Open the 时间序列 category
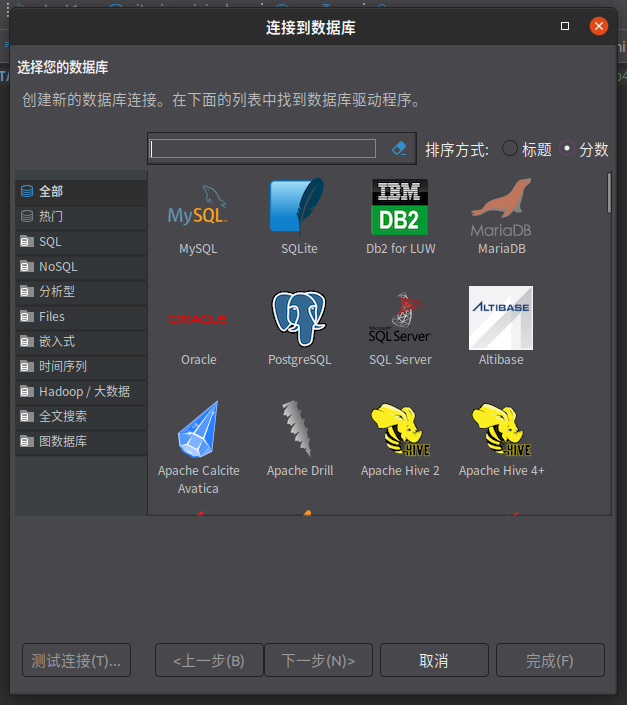The width and height of the screenshot is (627, 705). pyautogui.click(x=81, y=366)
